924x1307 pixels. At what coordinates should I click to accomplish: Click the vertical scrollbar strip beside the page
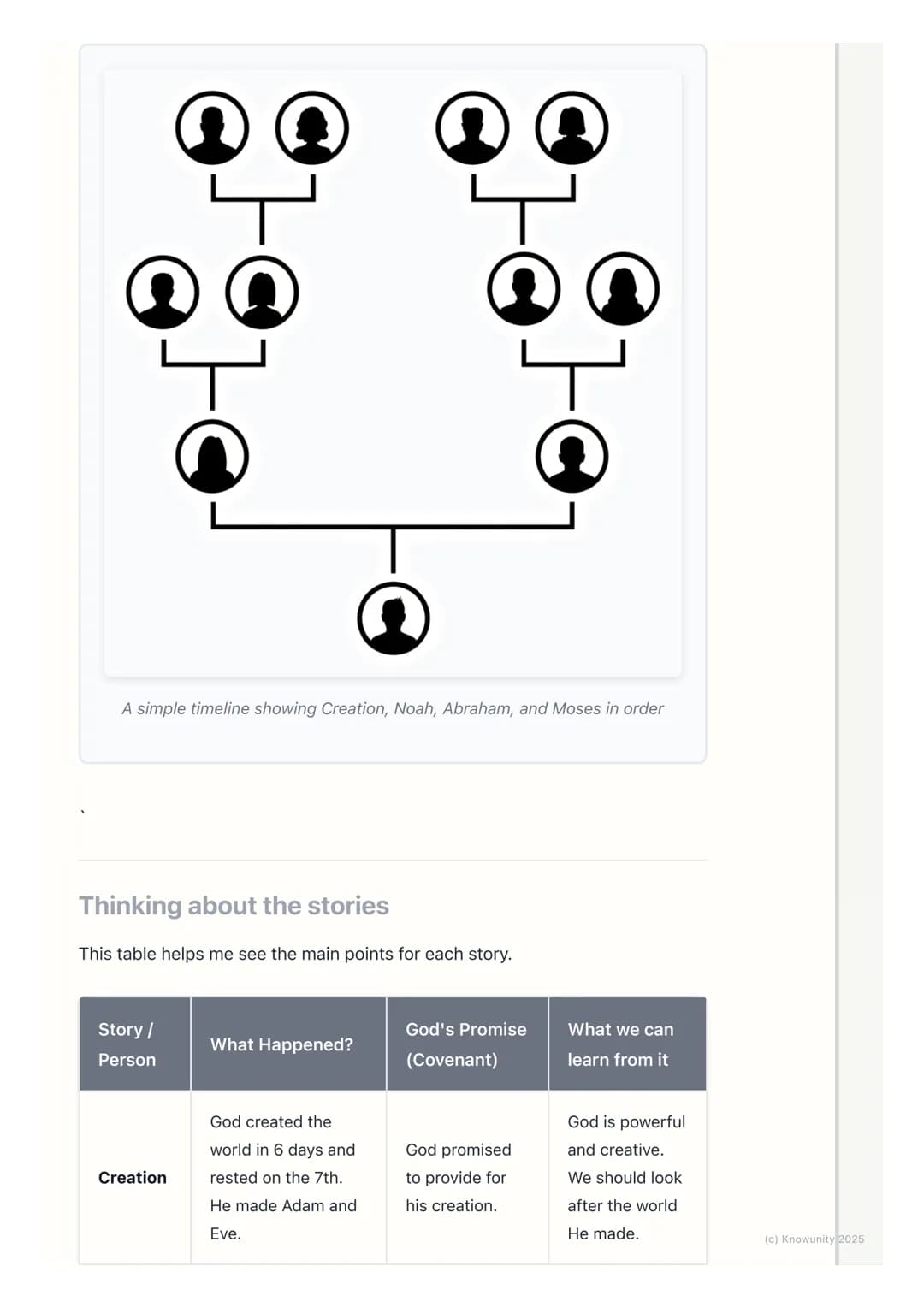[838, 653]
